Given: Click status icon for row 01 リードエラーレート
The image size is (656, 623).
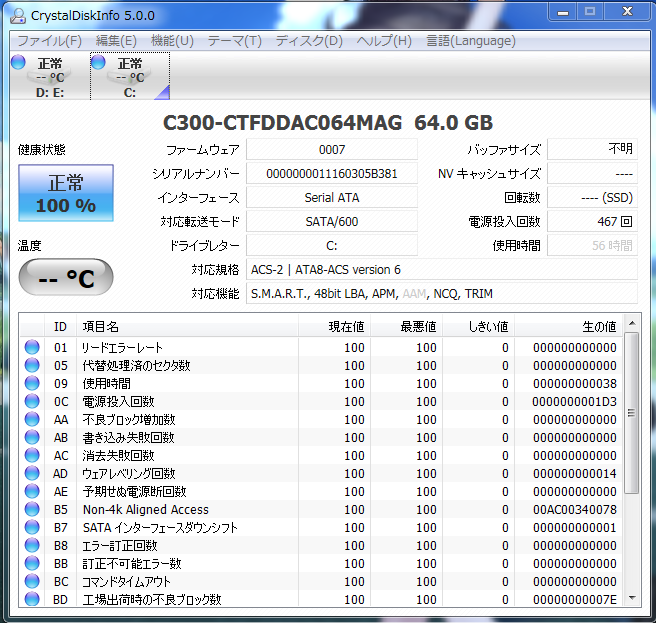Looking at the screenshot, I should coord(32,347).
